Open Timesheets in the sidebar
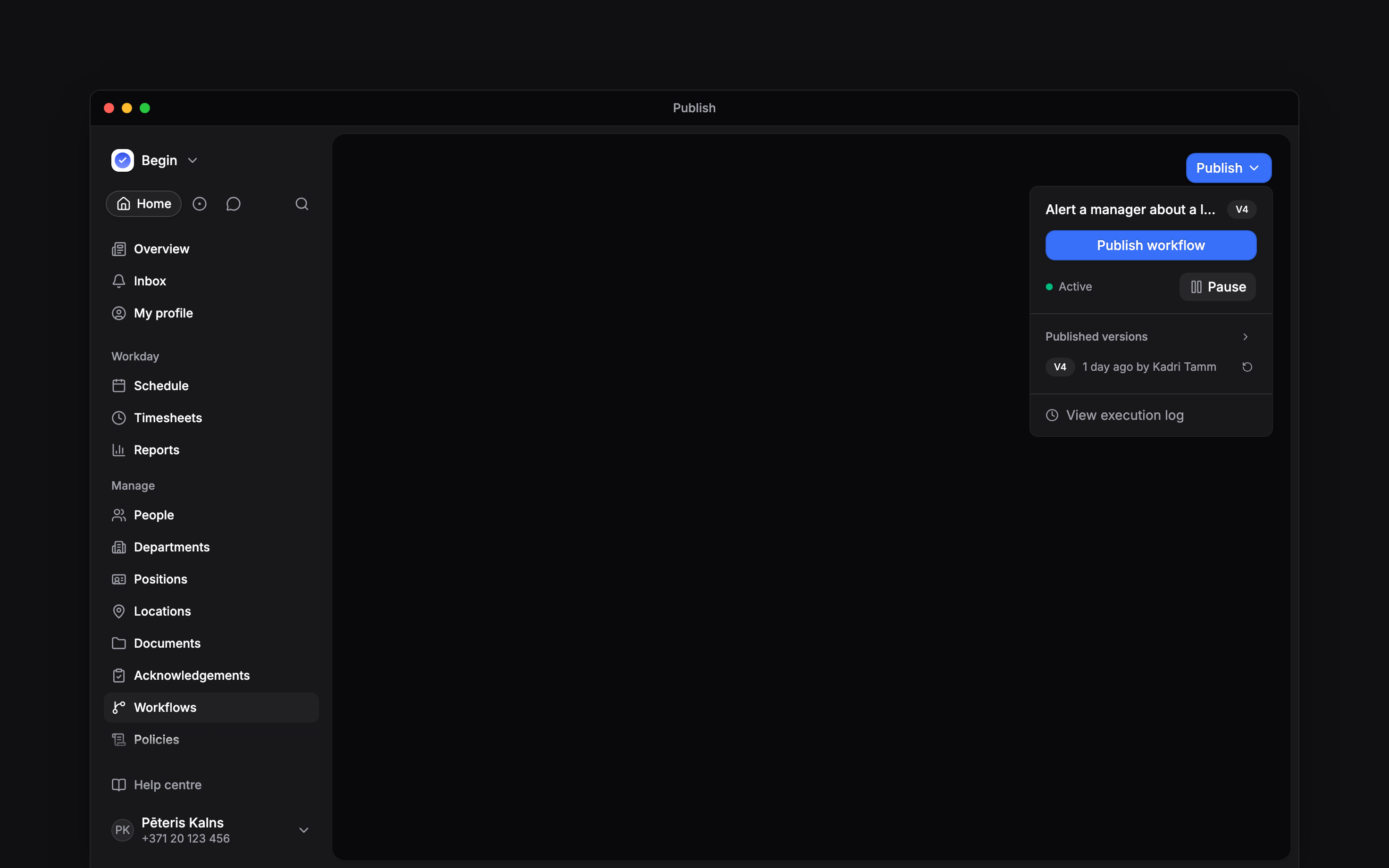 point(210,418)
